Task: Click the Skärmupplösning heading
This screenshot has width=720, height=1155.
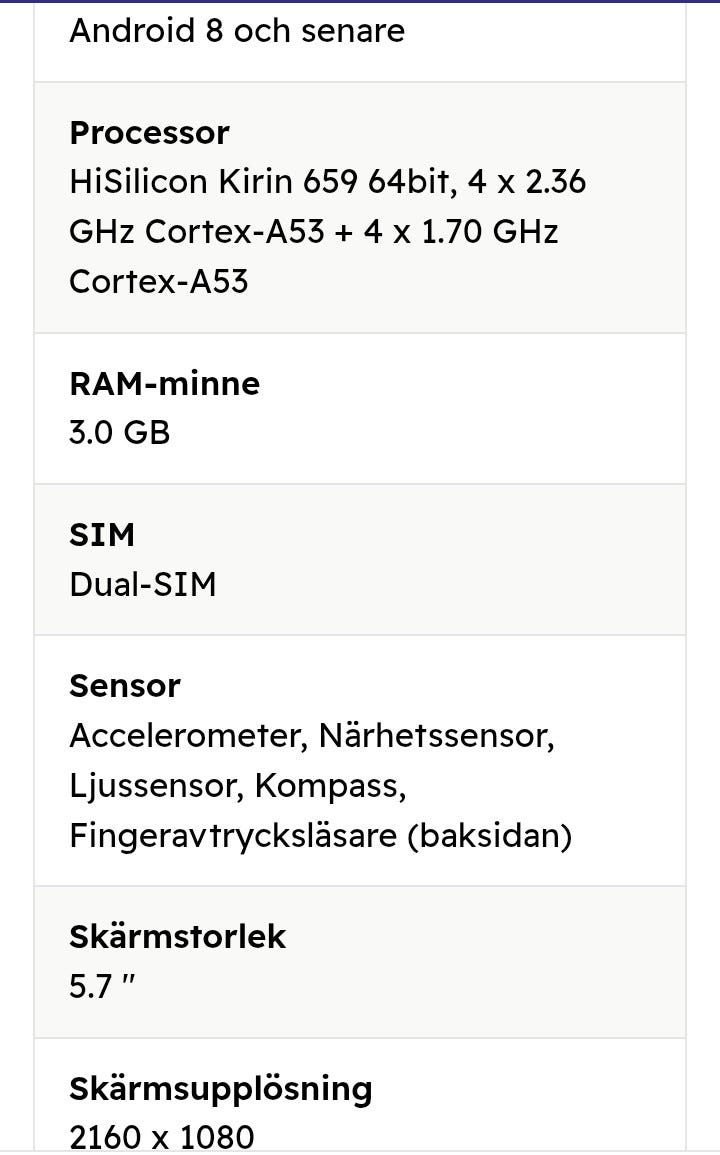Action: click(x=220, y=1088)
